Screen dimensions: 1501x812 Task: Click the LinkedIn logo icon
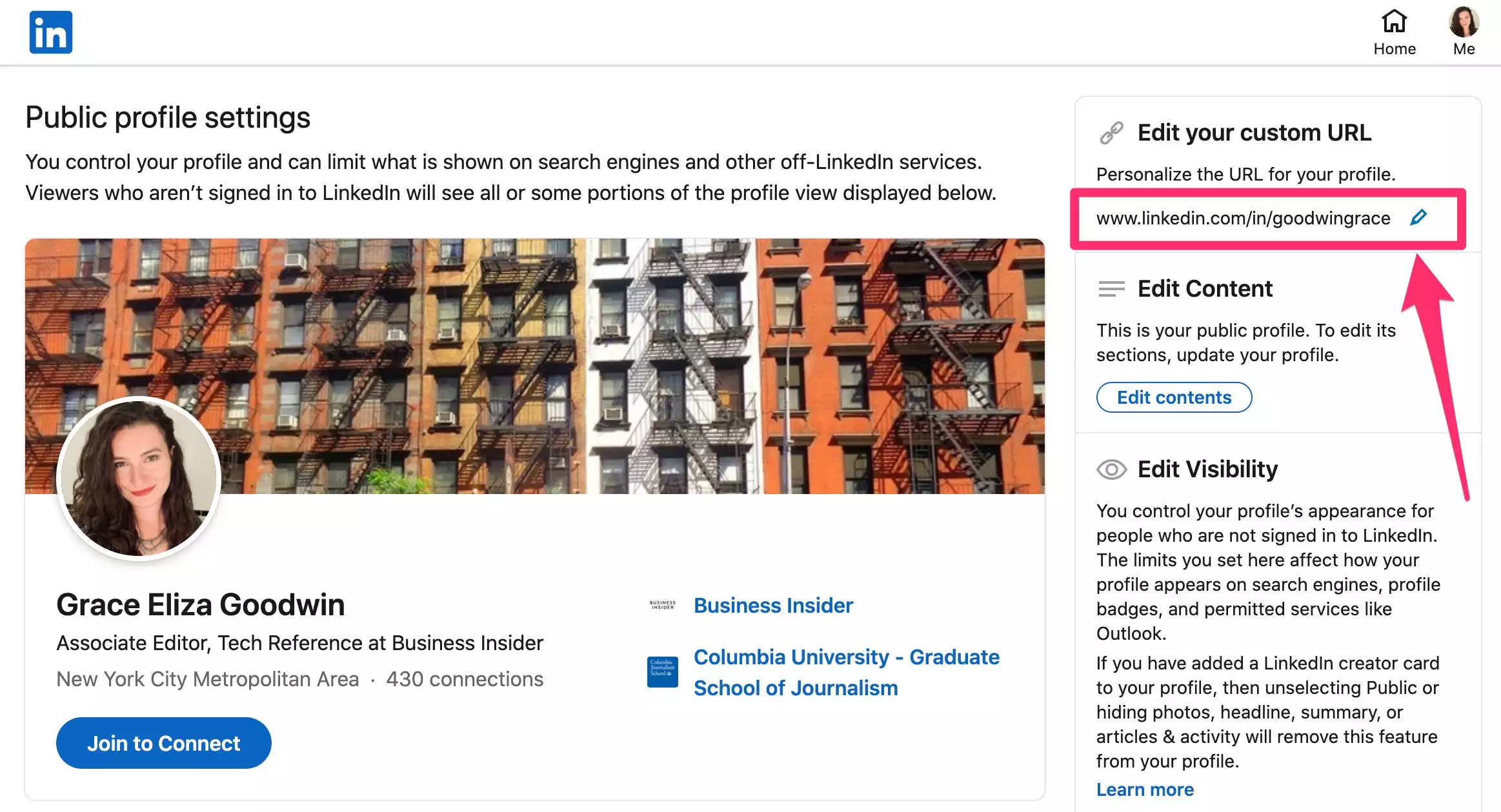tap(50, 32)
